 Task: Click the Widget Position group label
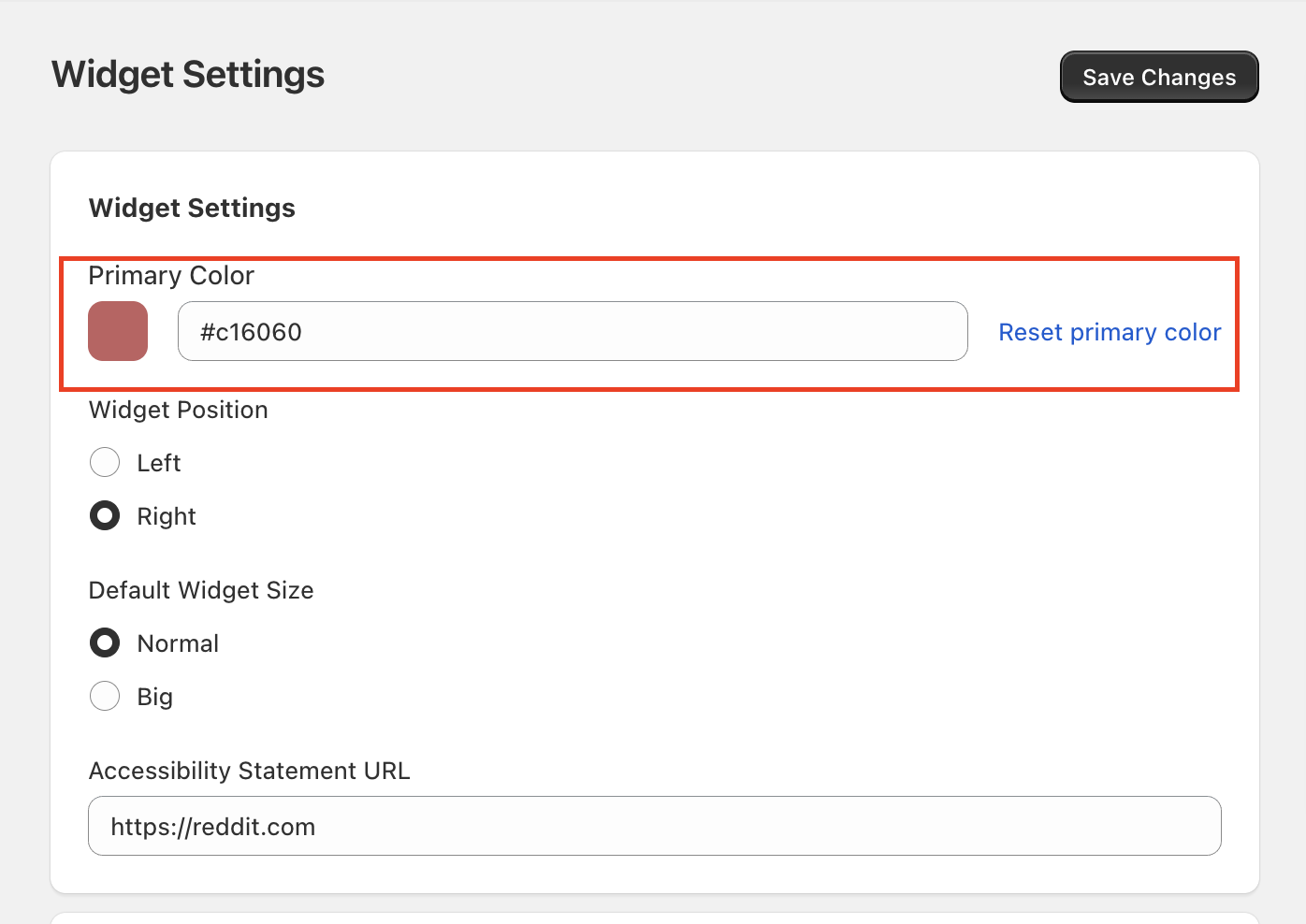coord(178,410)
